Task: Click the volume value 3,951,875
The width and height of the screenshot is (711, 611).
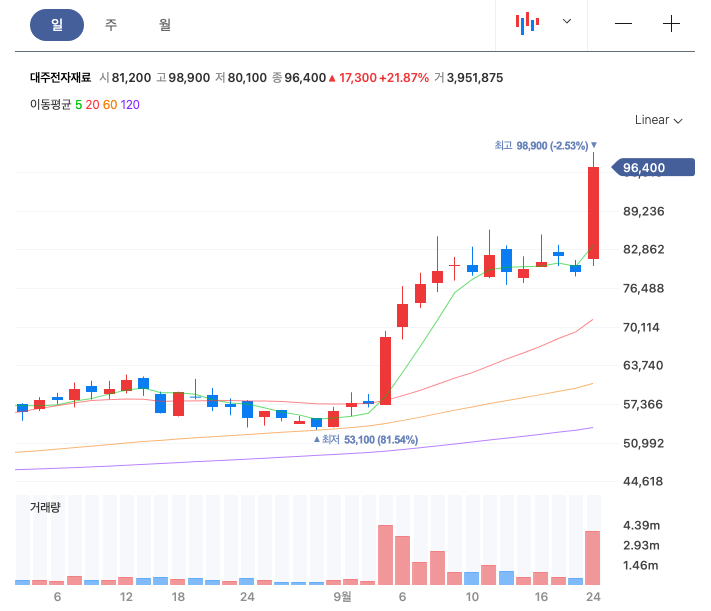Action: click(x=475, y=78)
